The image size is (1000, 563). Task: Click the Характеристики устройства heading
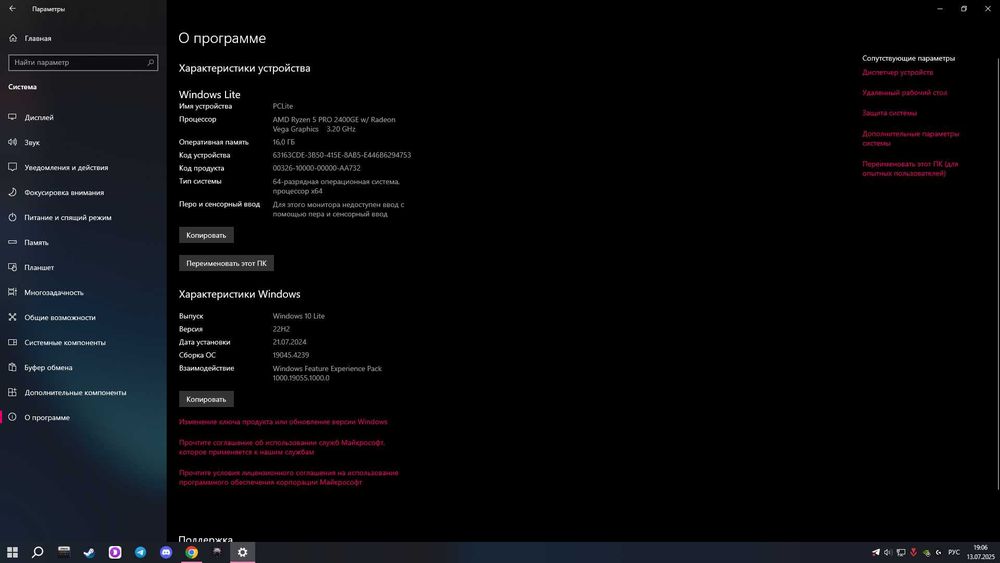pyautogui.click(x=244, y=68)
